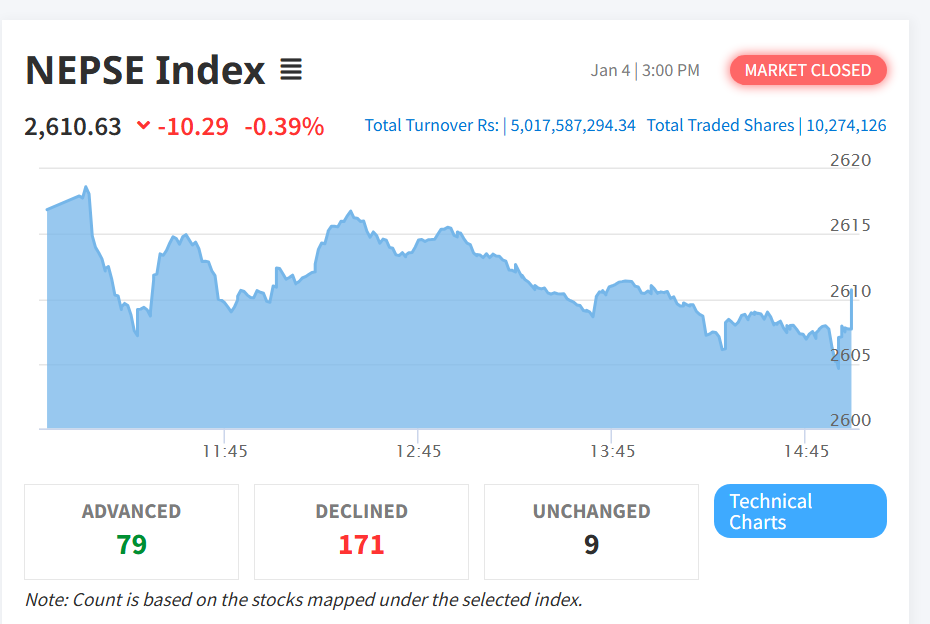Image resolution: width=930 pixels, height=624 pixels.
Task: Click the 2620 value axis label
Action: (x=851, y=160)
